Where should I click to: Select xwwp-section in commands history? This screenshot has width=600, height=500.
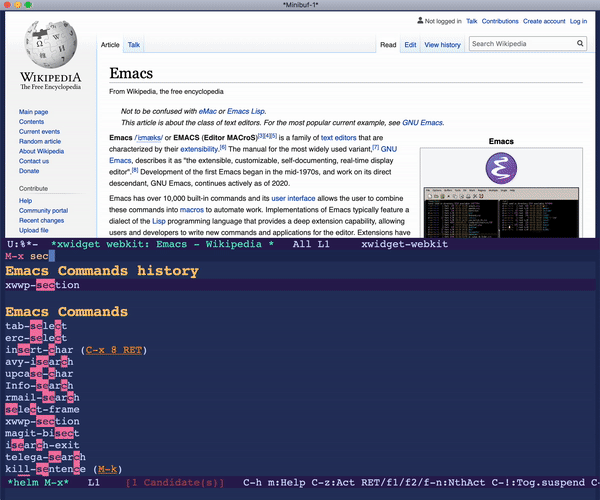pos(300,285)
